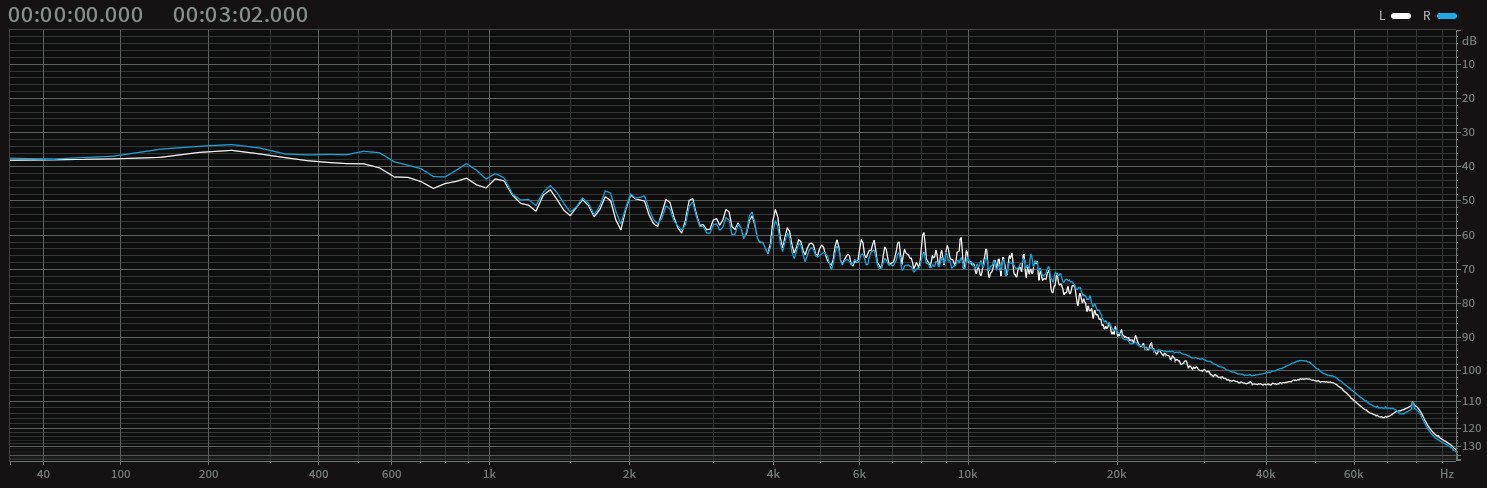This screenshot has width=1487, height=488.
Task: Click the L channel legend label
Action: click(x=1382, y=16)
